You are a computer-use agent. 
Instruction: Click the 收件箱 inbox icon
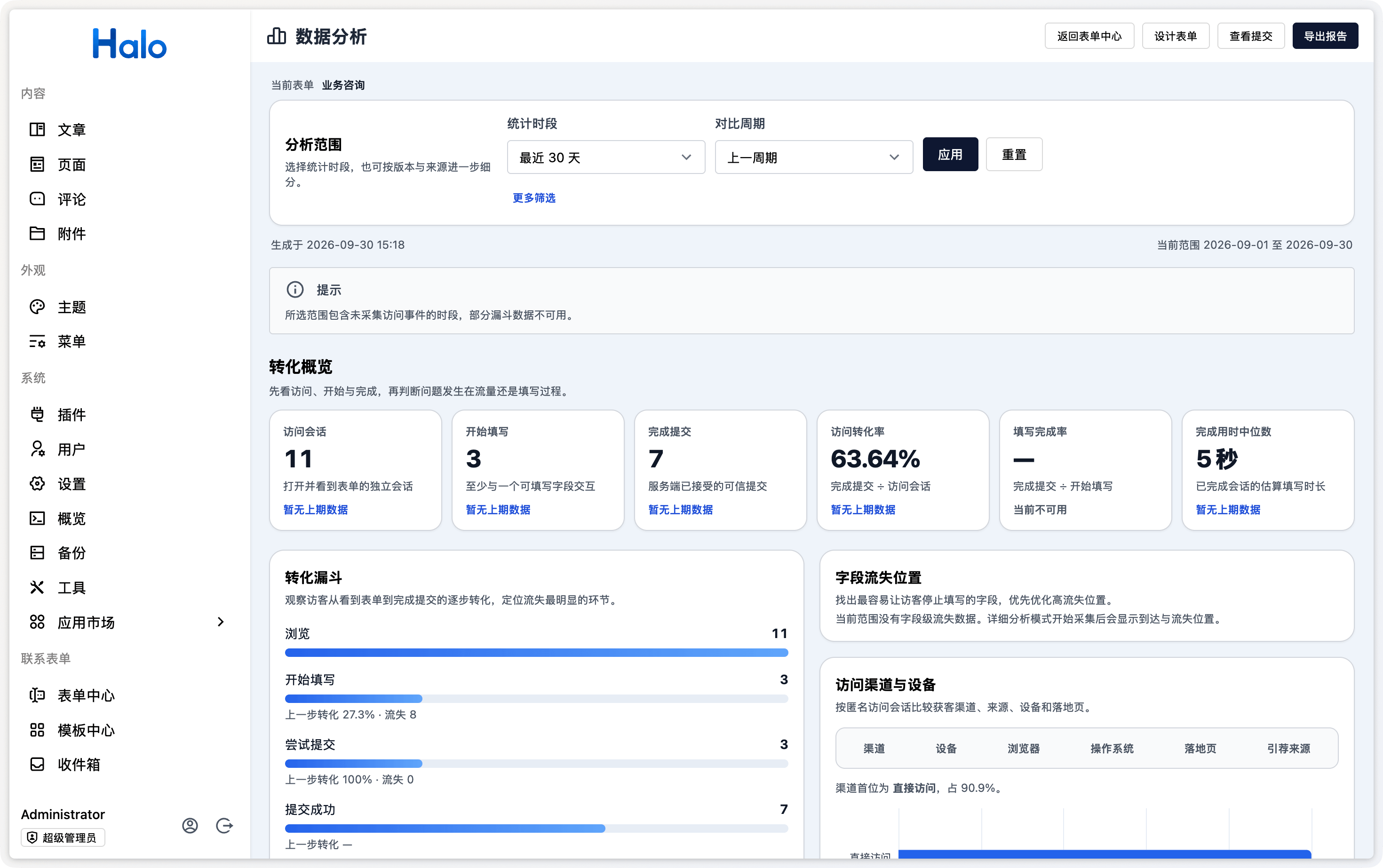point(37,764)
